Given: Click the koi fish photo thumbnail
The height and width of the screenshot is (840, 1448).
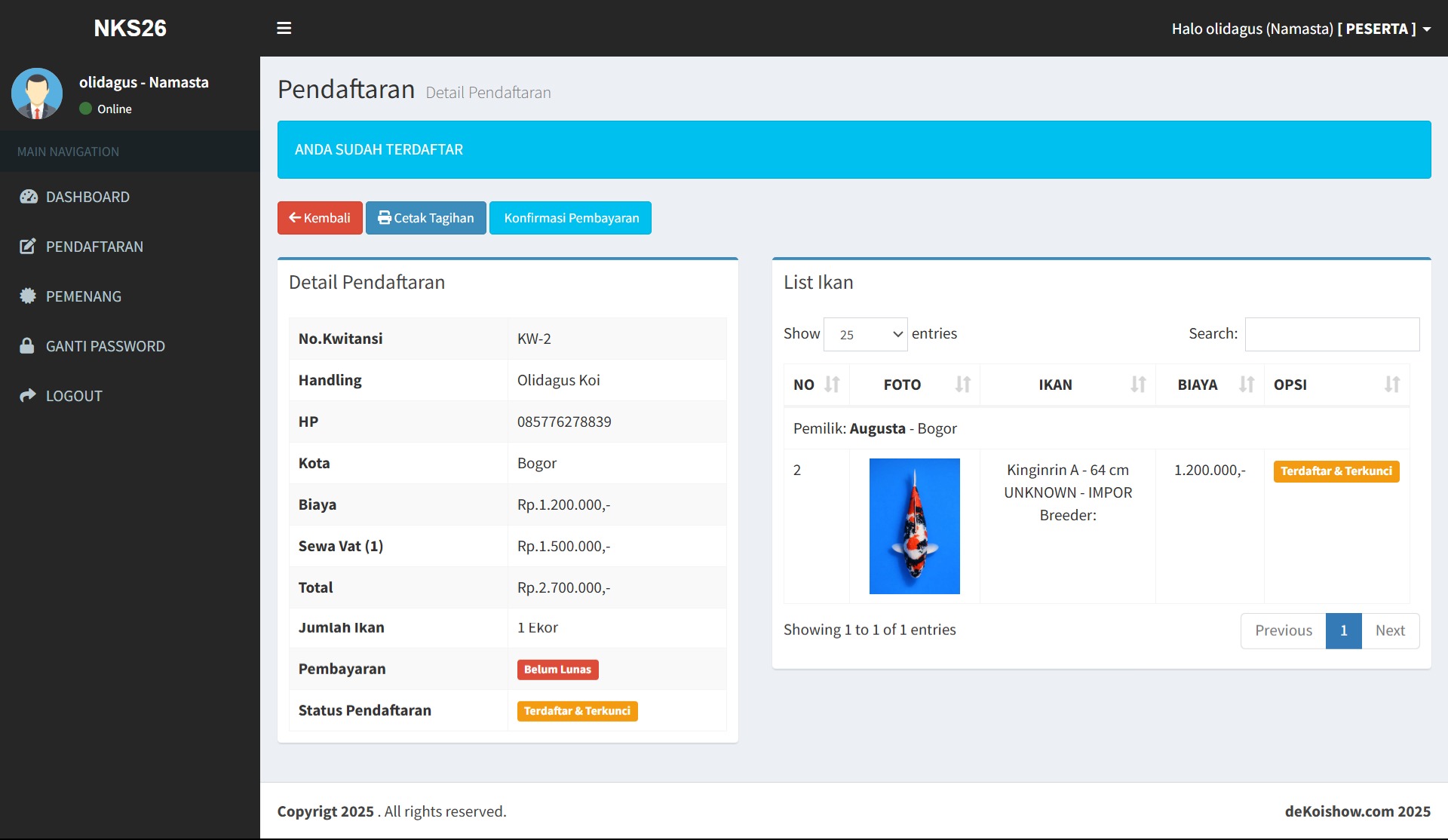Looking at the screenshot, I should [x=914, y=526].
